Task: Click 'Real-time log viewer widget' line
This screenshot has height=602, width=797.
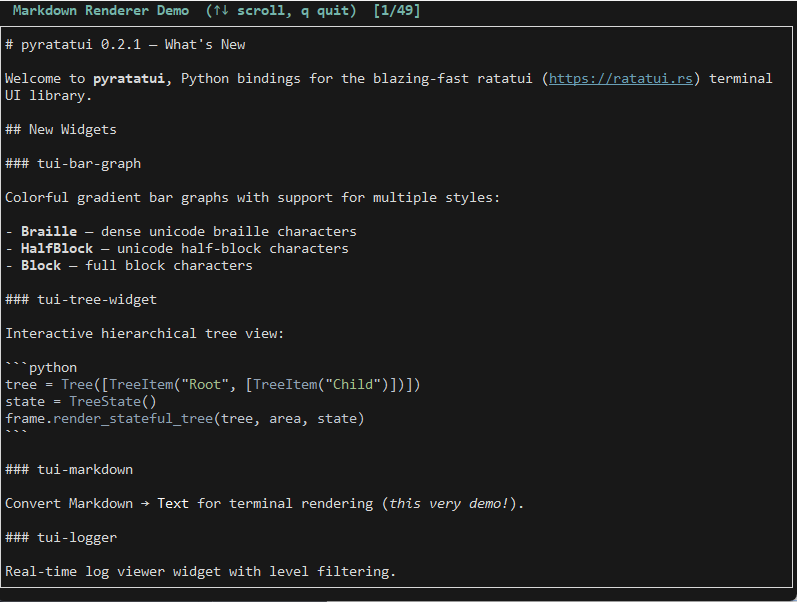Action: (x=200, y=572)
